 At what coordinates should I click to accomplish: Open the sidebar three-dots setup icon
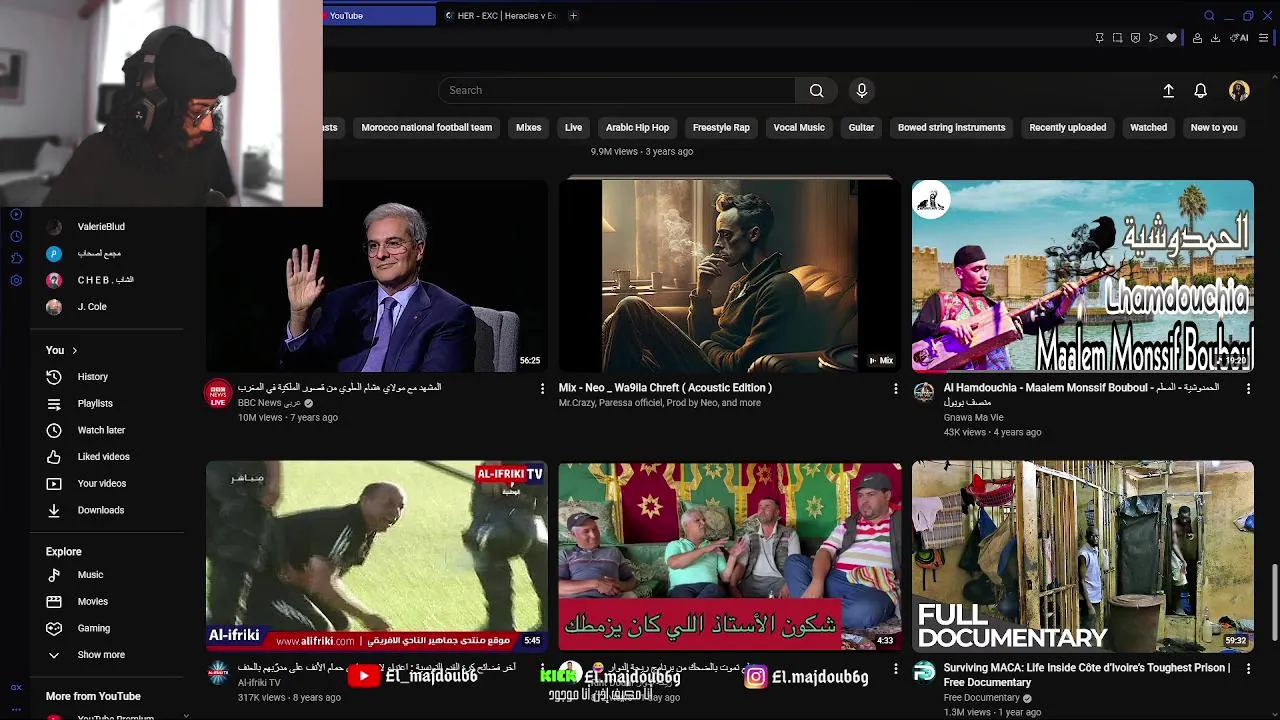16,708
